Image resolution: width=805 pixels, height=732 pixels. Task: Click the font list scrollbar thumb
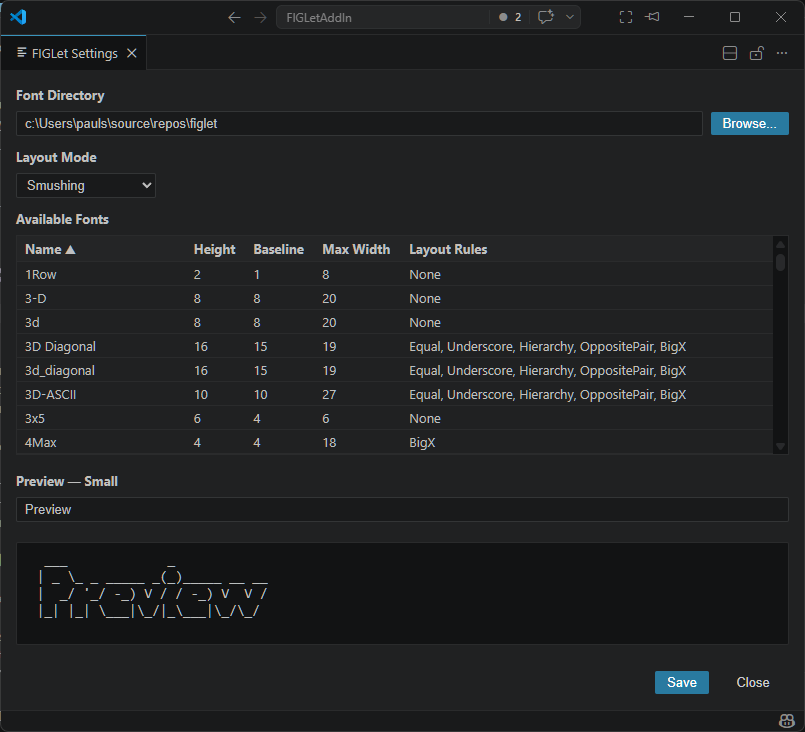(780, 262)
